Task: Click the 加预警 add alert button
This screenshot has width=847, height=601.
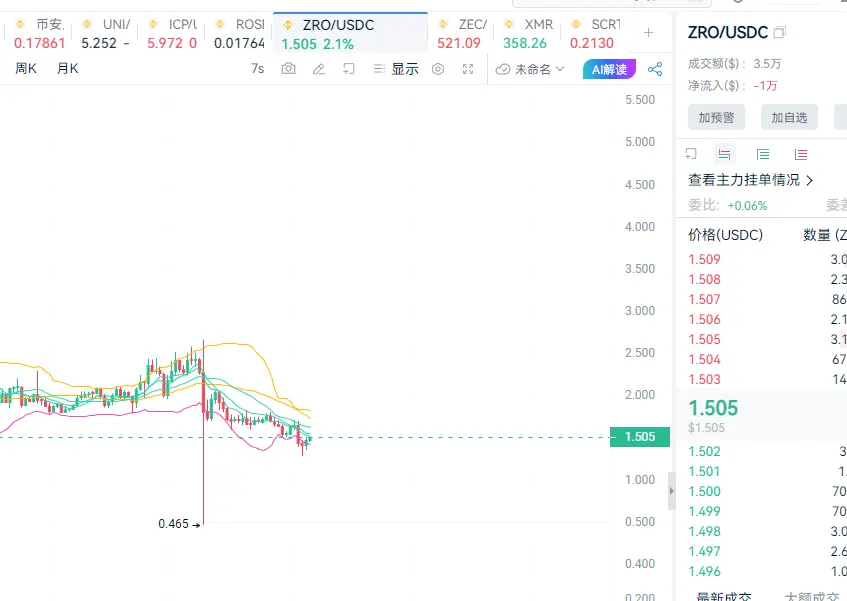Action: tap(716, 117)
